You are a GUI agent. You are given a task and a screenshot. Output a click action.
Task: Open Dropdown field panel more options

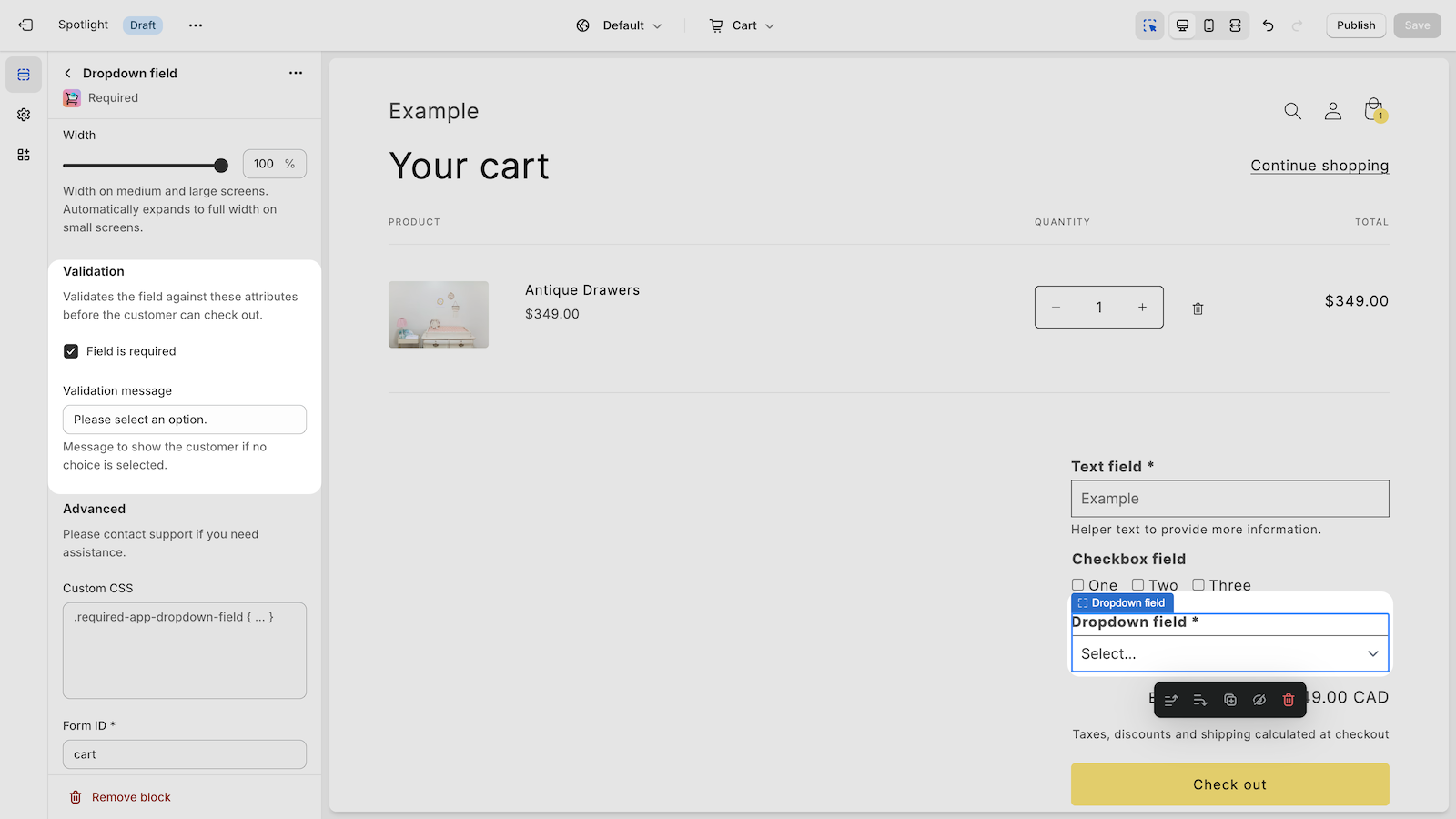(x=296, y=73)
